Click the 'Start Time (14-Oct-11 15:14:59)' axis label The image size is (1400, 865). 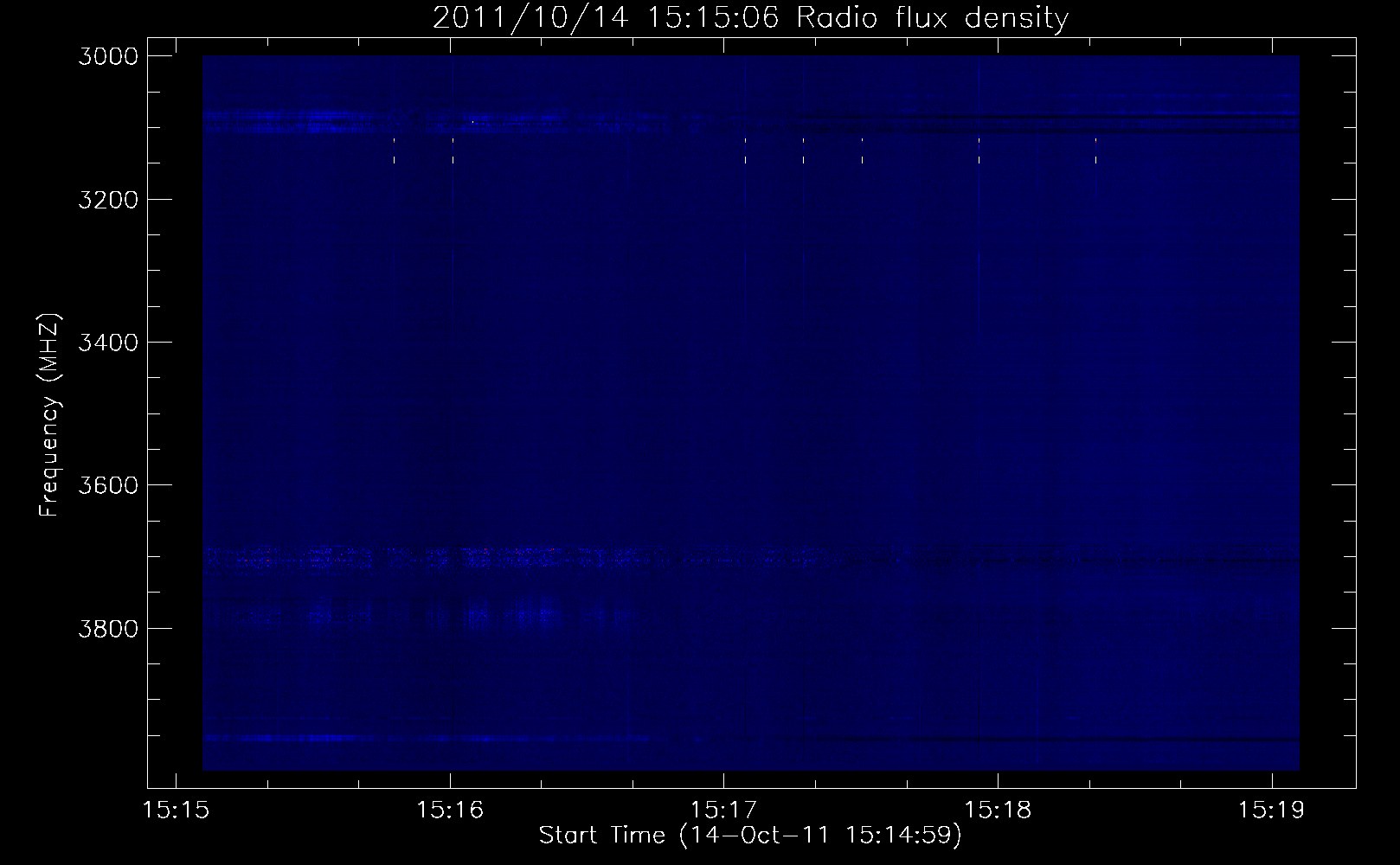coord(750,836)
